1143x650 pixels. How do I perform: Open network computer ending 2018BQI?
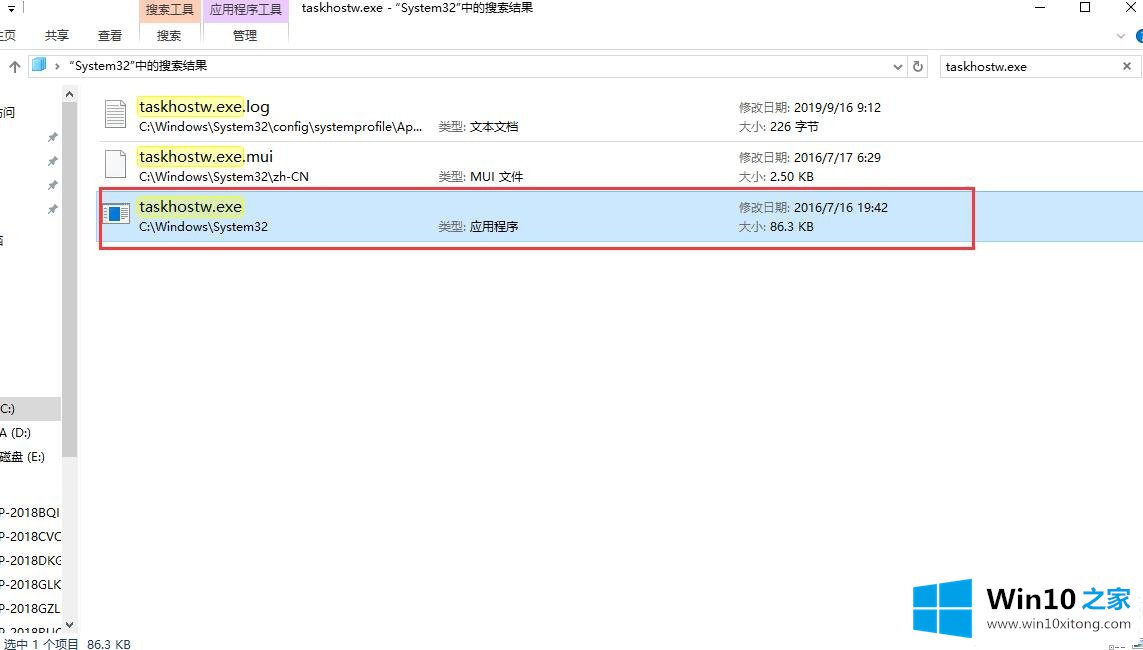point(30,512)
